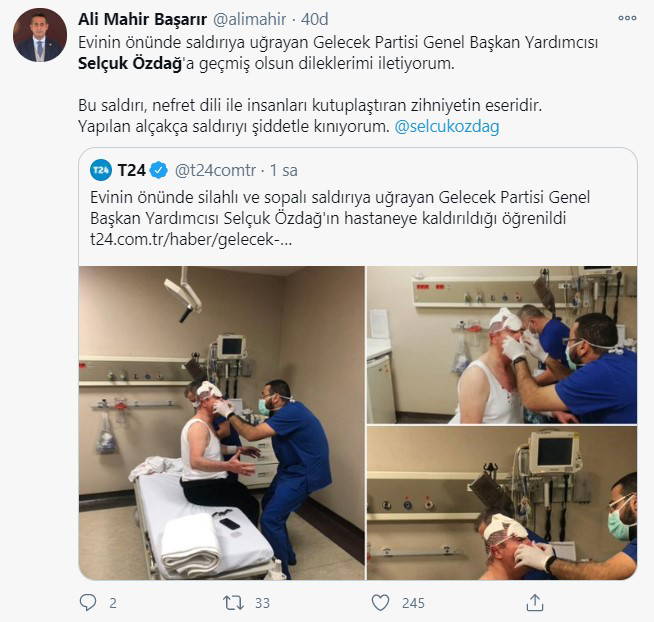Image resolution: width=654 pixels, height=622 pixels.
Task: Like the tweet with heart icon
Action: [380, 603]
